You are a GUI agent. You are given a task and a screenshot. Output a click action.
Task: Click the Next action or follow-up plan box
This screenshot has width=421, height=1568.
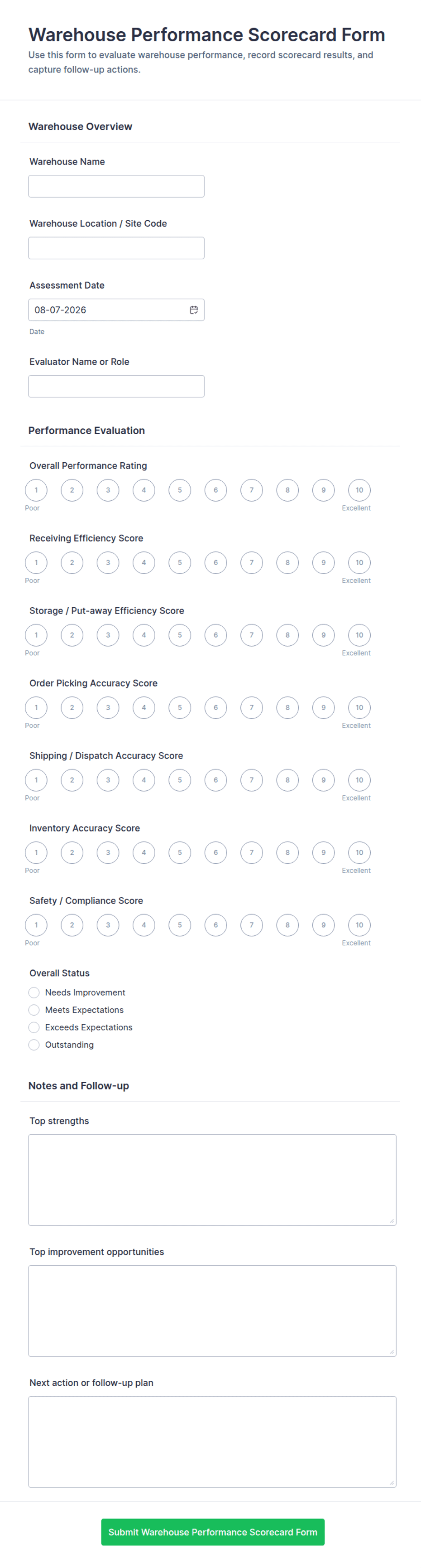pyautogui.click(x=212, y=1441)
